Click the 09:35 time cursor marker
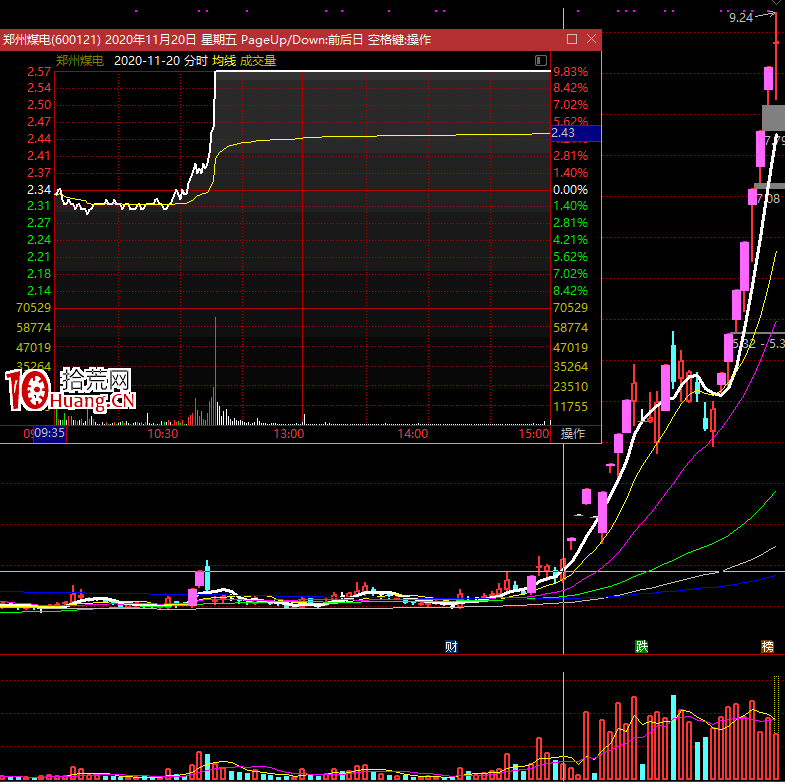The width and height of the screenshot is (785, 782). pyautogui.click(x=49, y=434)
